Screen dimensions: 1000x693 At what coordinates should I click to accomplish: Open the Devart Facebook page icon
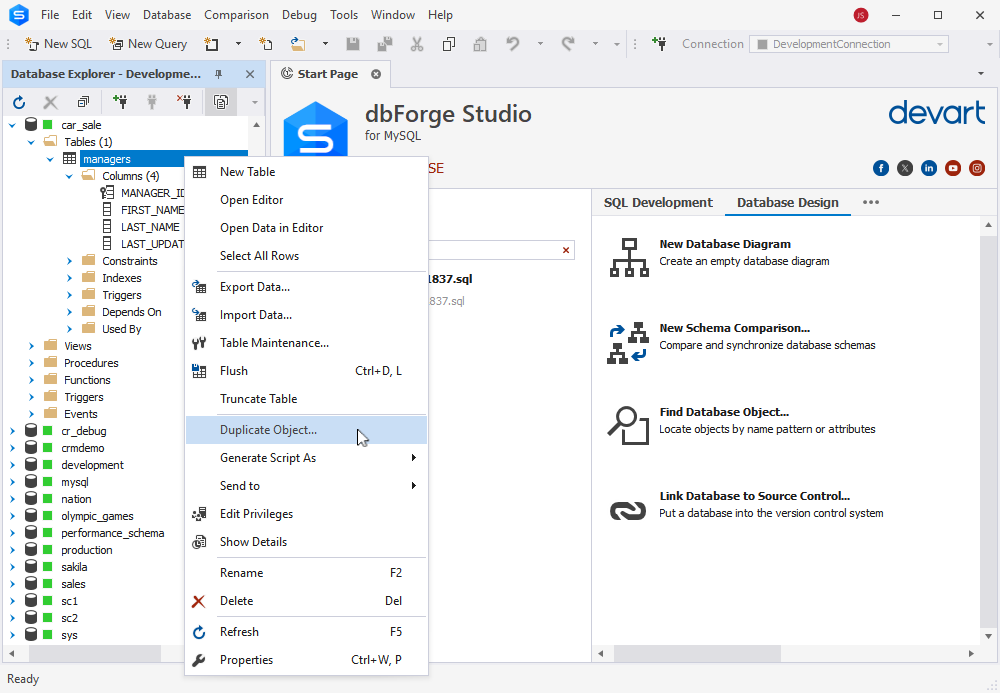[881, 168]
